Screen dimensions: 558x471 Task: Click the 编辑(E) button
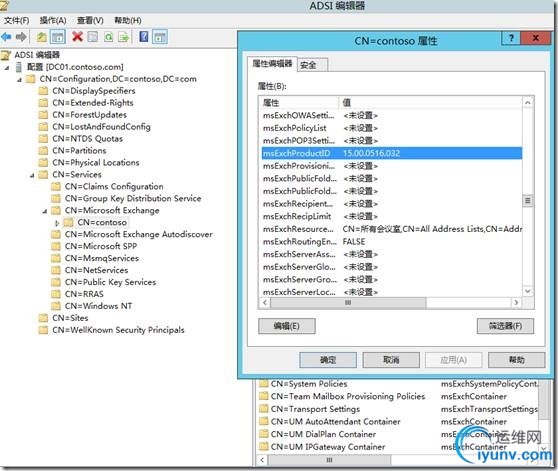click(x=287, y=326)
